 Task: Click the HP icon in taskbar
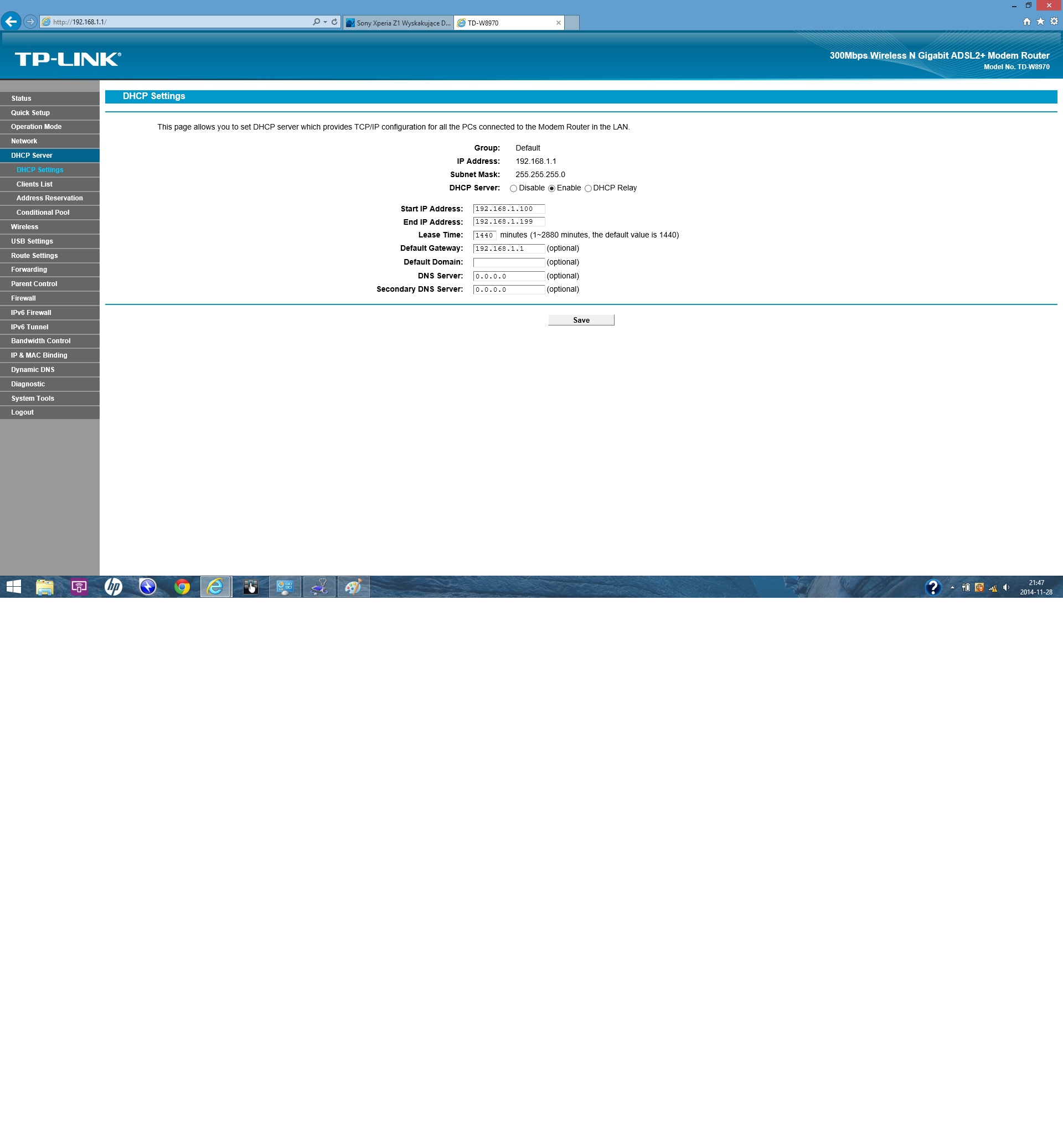tap(113, 587)
